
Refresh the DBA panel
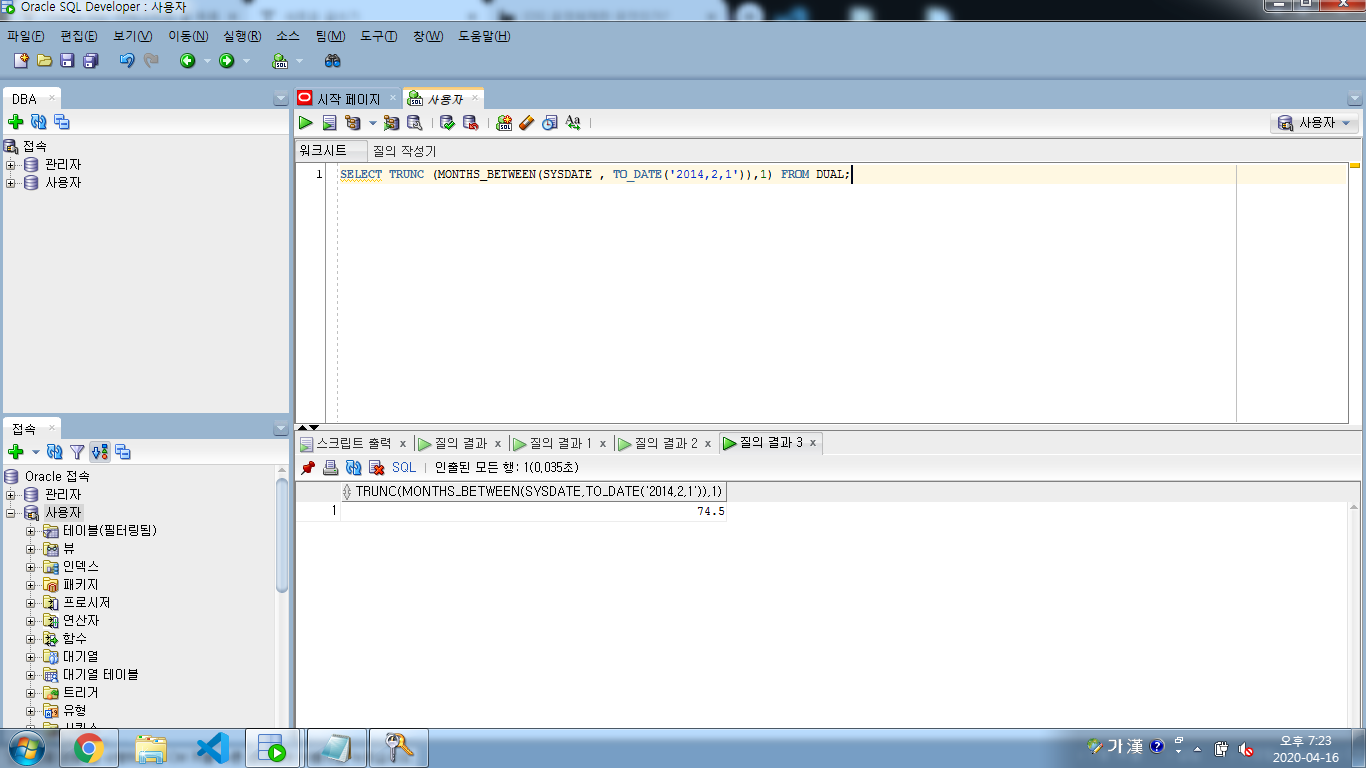tap(39, 122)
